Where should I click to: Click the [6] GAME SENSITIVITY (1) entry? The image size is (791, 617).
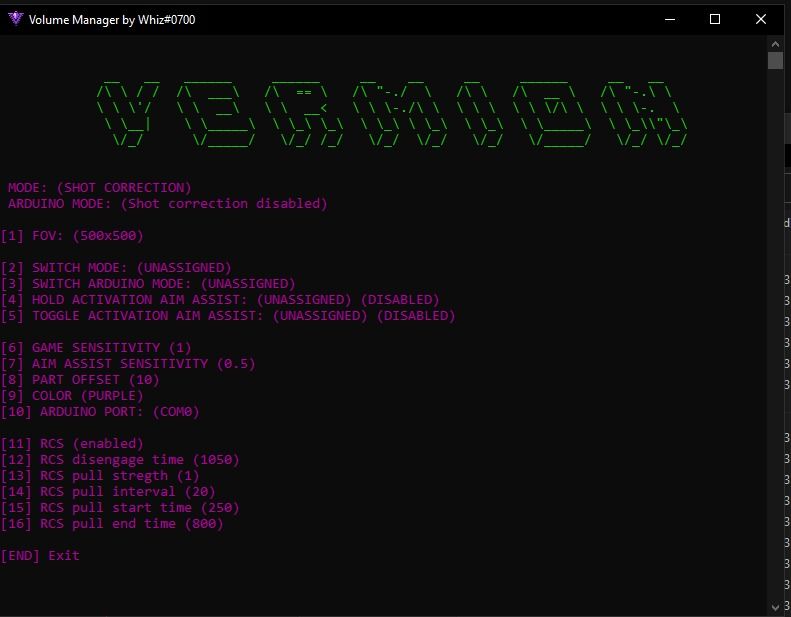[96, 348]
